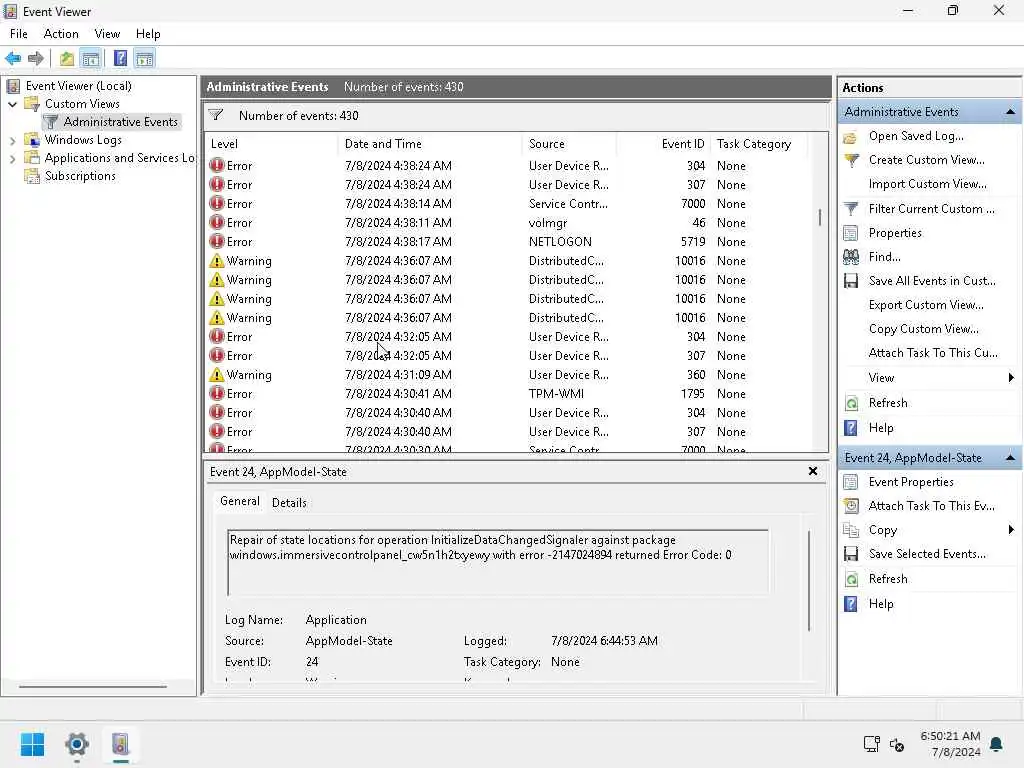Click the notification bell in system tray
Screen dimensions: 1024x768
(x=997, y=744)
